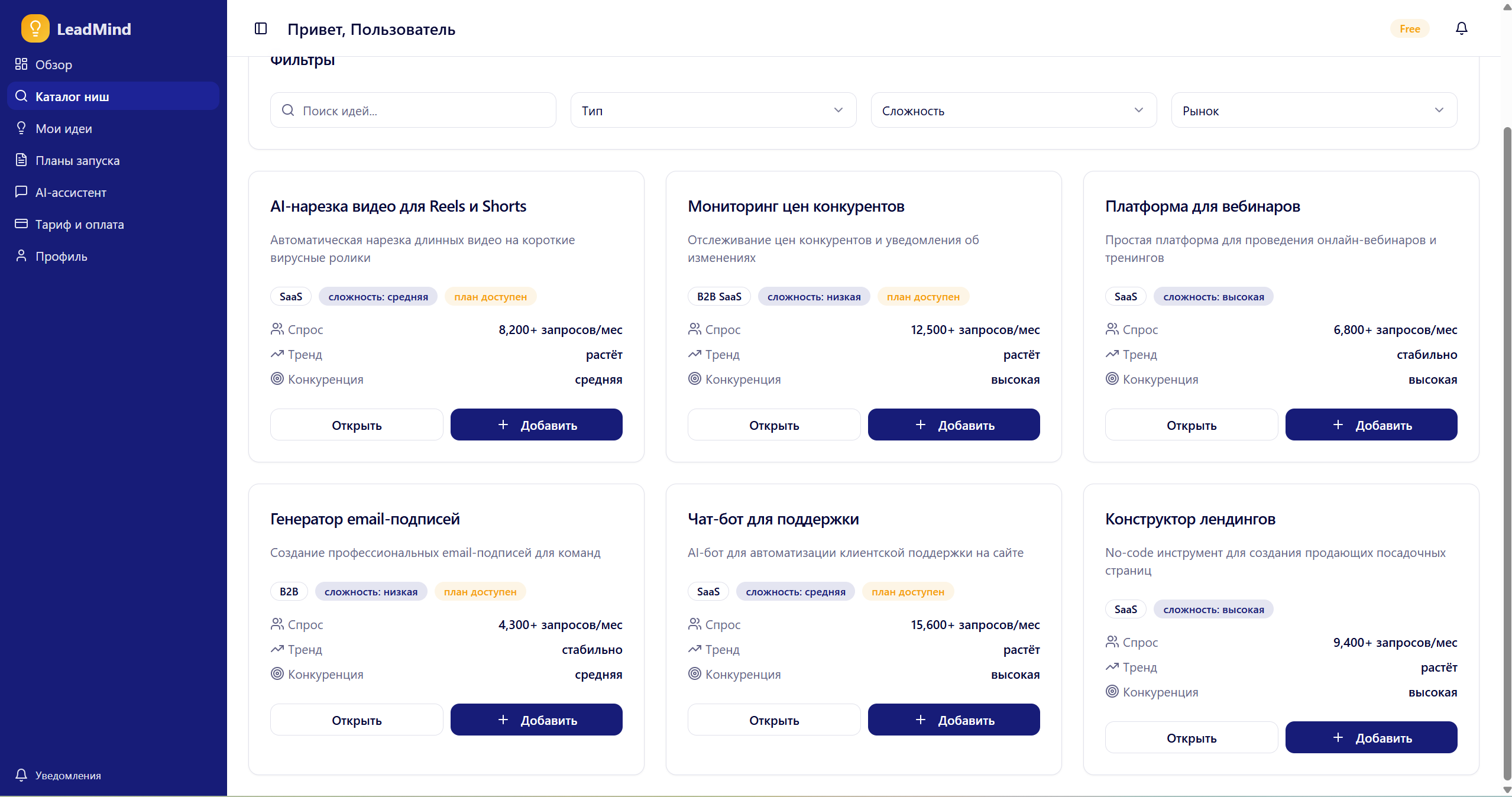Add Платформа для вебинаров with Добавить button
This screenshot has height=797, width=1512.
coord(1371,424)
